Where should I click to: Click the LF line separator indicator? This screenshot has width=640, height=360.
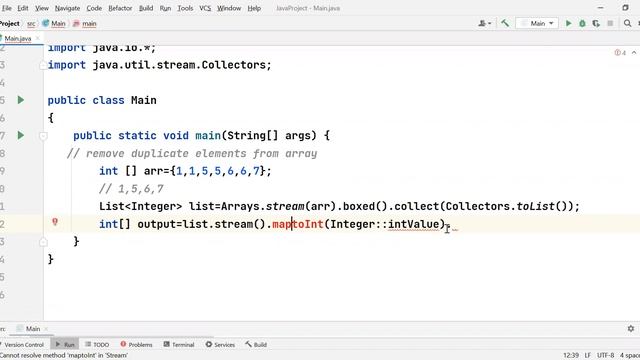pyautogui.click(x=588, y=356)
